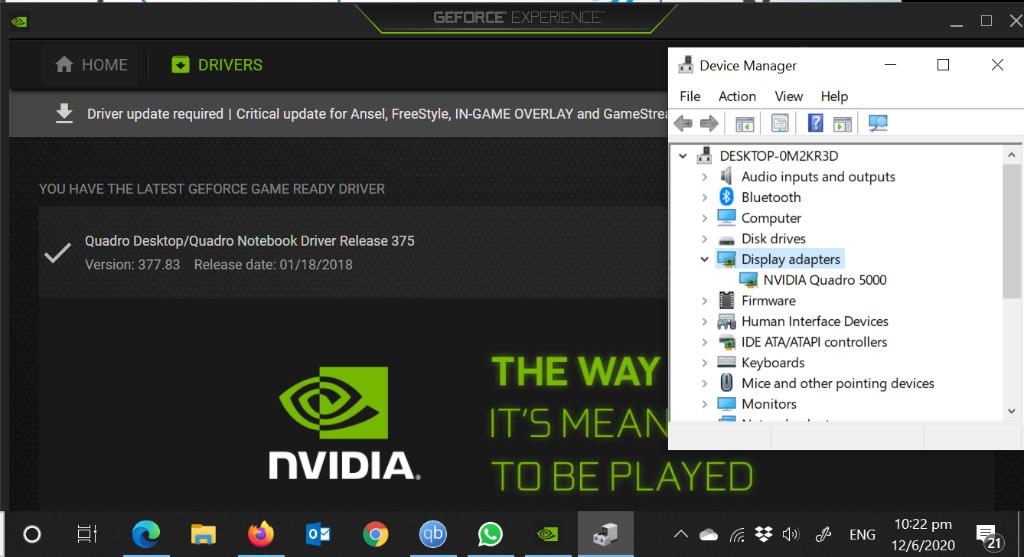Open the Help menu in Device Manager

point(834,96)
